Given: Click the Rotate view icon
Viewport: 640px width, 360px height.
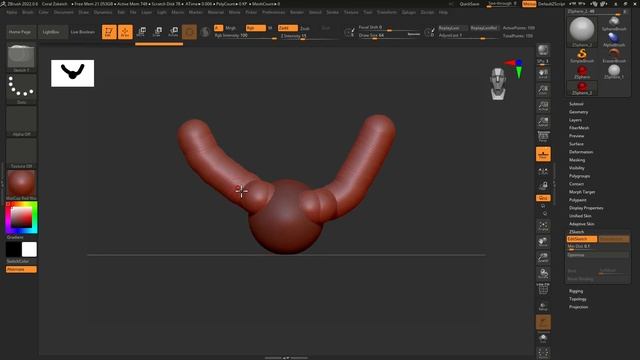Looking at the screenshot, I should tap(543, 273).
